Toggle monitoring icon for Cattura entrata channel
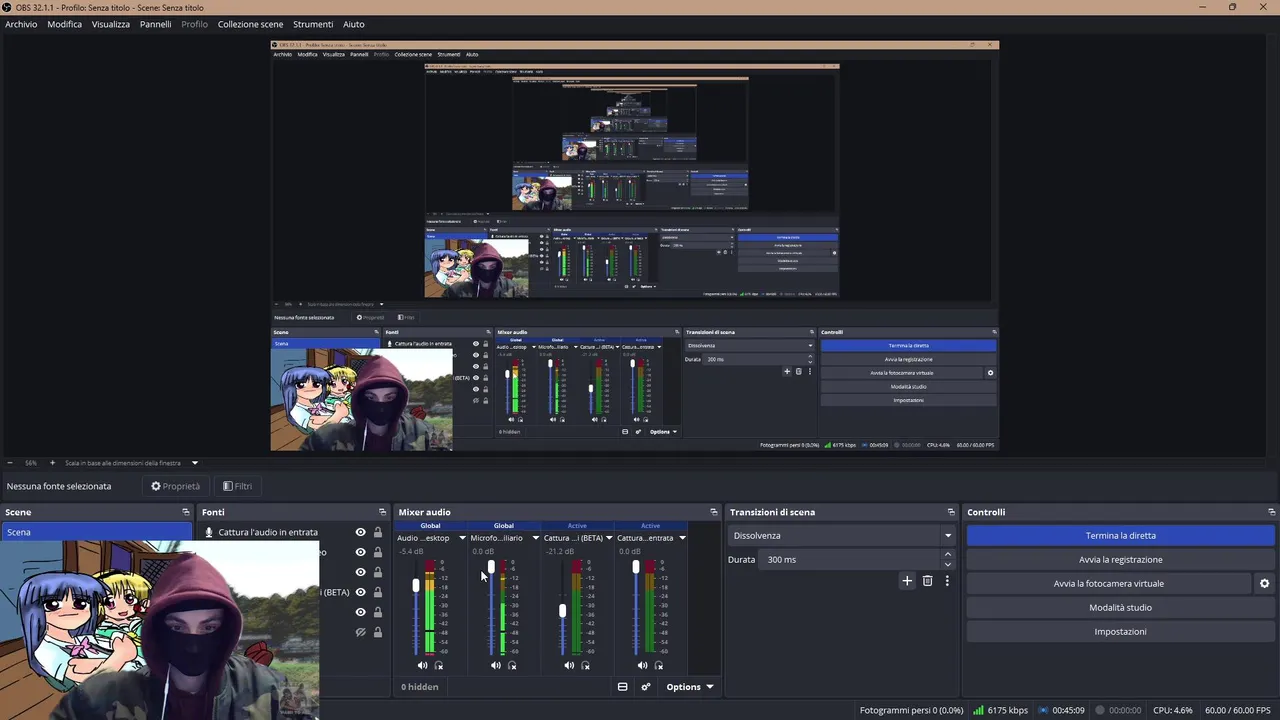 pyautogui.click(x=659, y=665)
